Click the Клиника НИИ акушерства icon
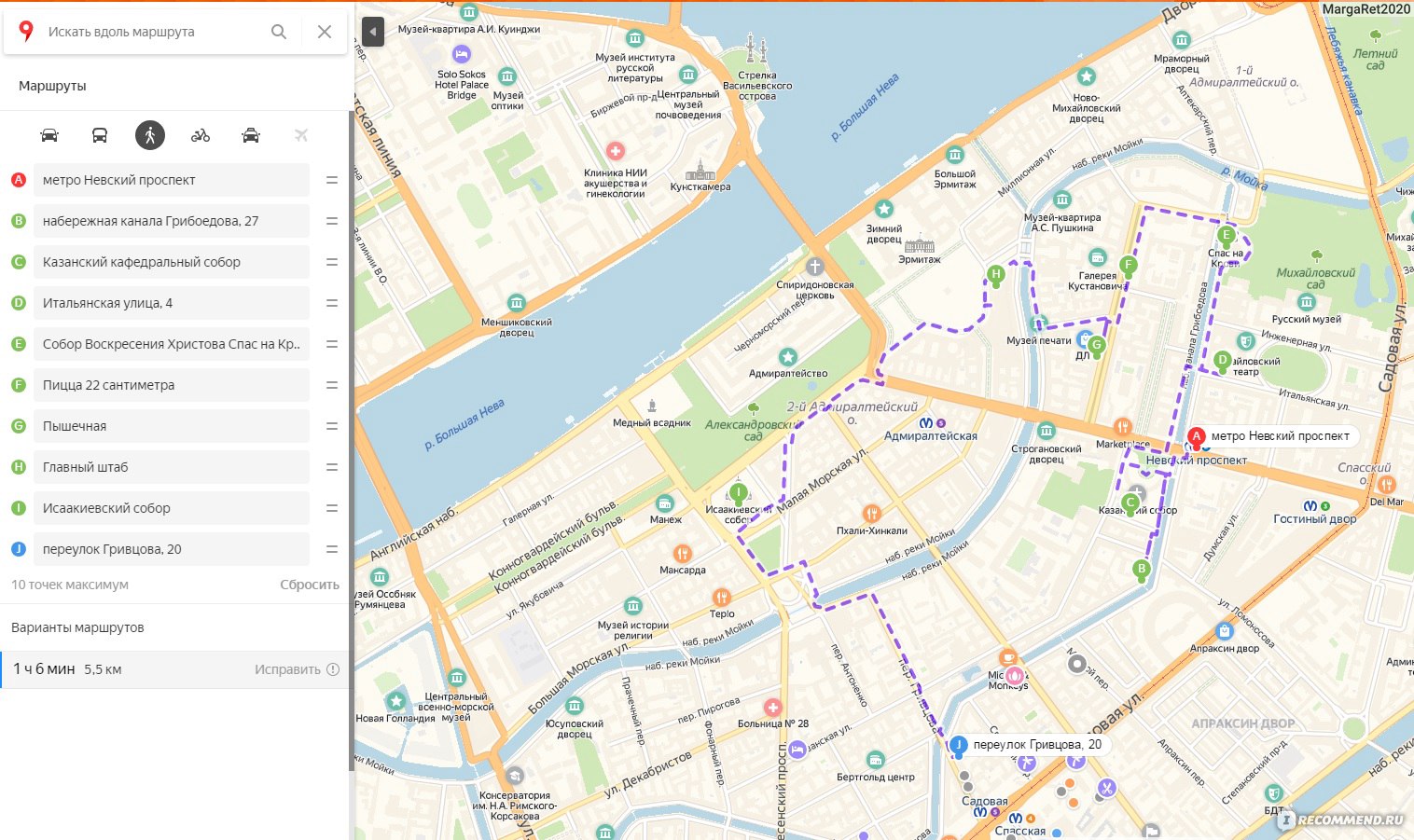 616,151
